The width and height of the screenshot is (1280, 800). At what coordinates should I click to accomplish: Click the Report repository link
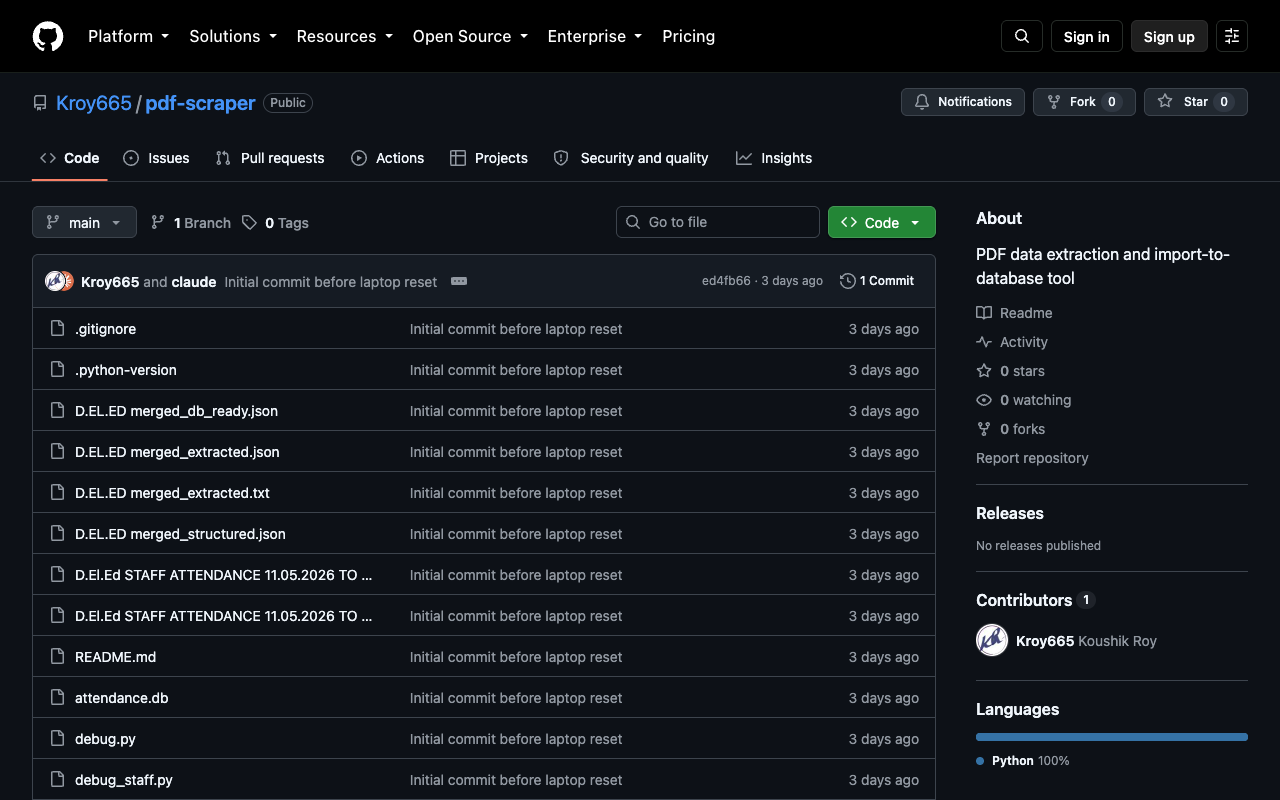click(x=1032, y=458)
